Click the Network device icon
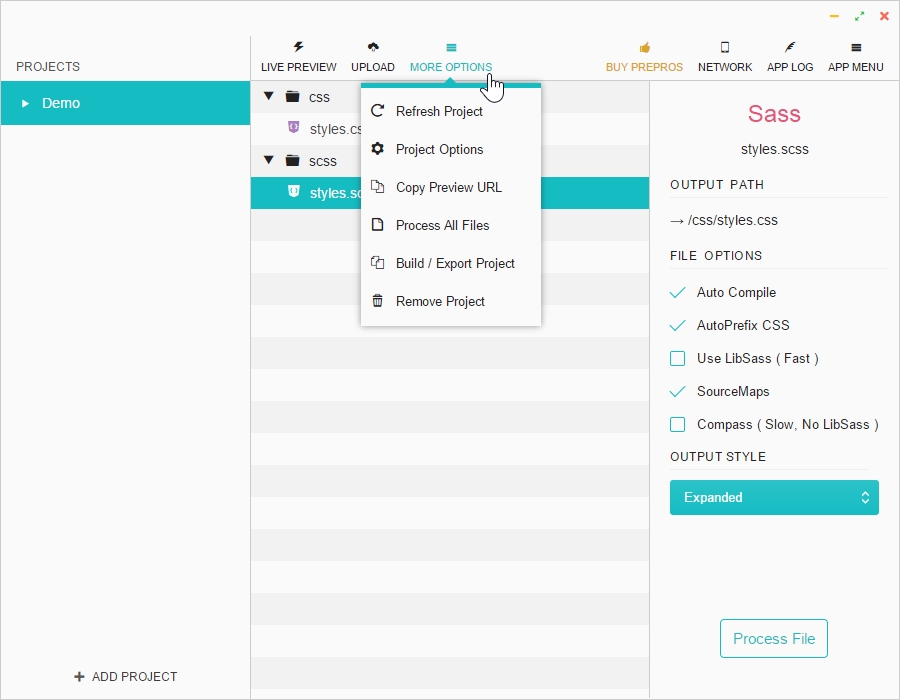The height and width of the screenshot is (700, 900). pyautogui.click(x=724, y=46)
